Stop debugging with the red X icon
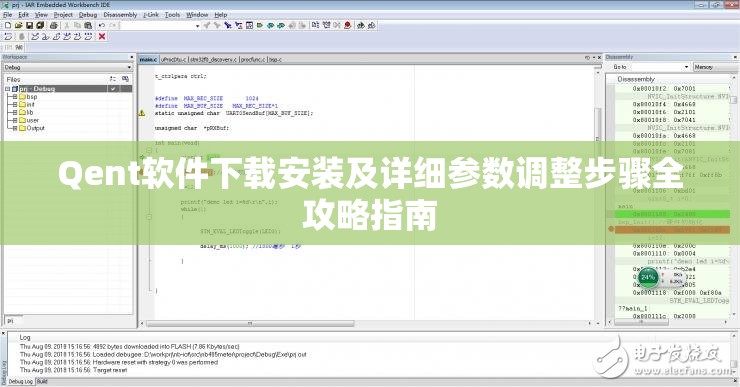This screenshot has width=740, height=387. tap(102, 36)
